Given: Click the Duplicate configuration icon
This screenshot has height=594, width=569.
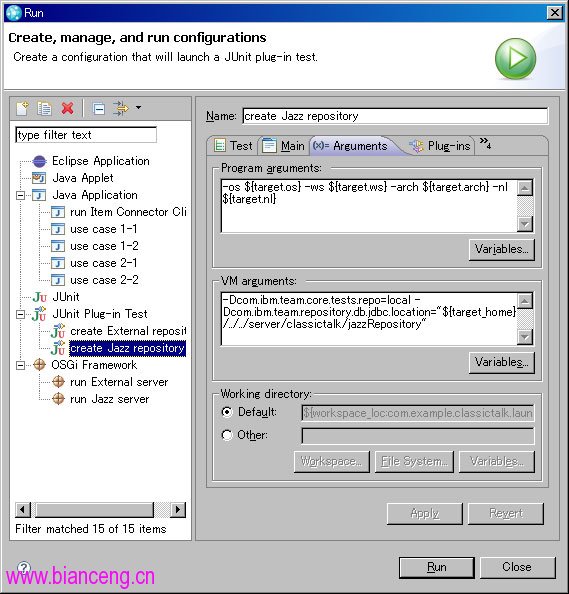Looking at the screenshot, I should pyautogui.click(x=44, y=108).
